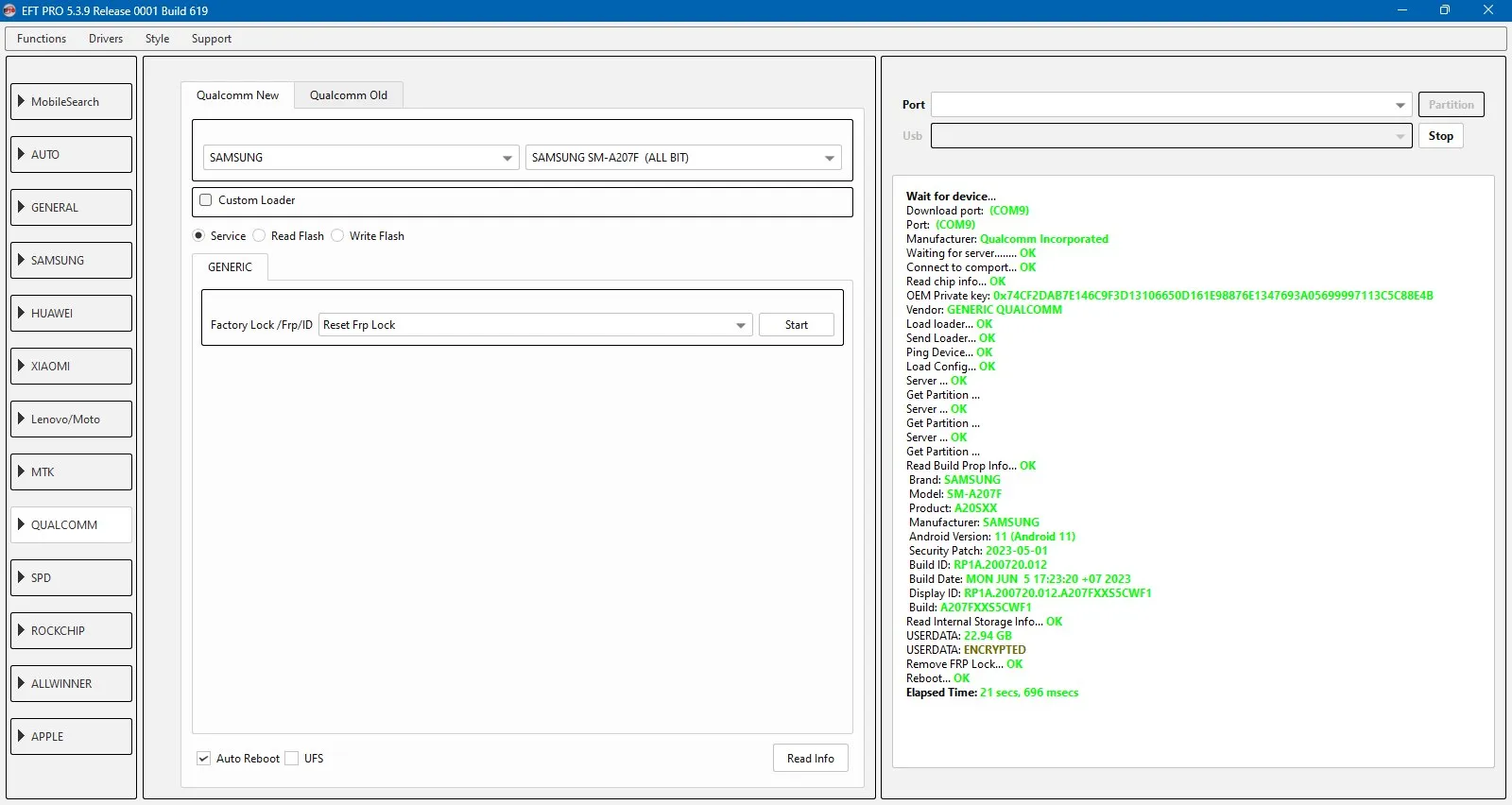This screenshot has width=1512, height=805.
Task: Expand the SAMSUNG sidebar category
Action: pyautogui.click(x=72, y=261)
